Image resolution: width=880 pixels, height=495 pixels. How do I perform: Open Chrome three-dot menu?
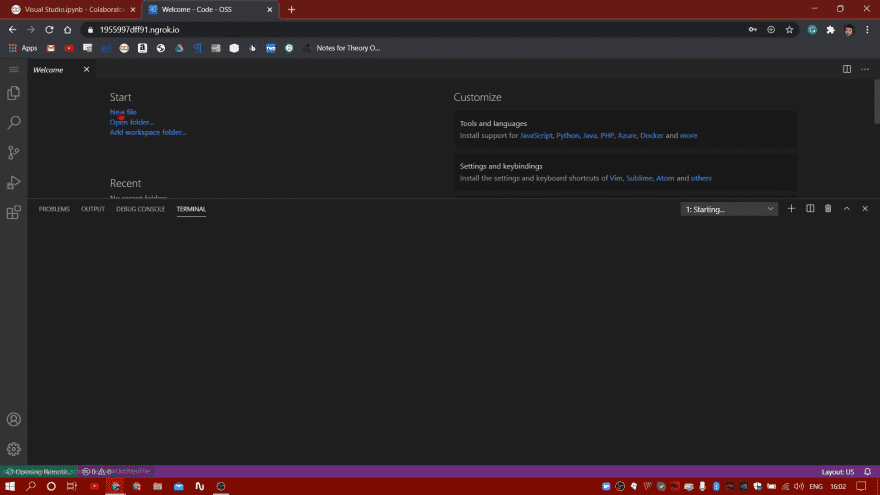[867, 30]
